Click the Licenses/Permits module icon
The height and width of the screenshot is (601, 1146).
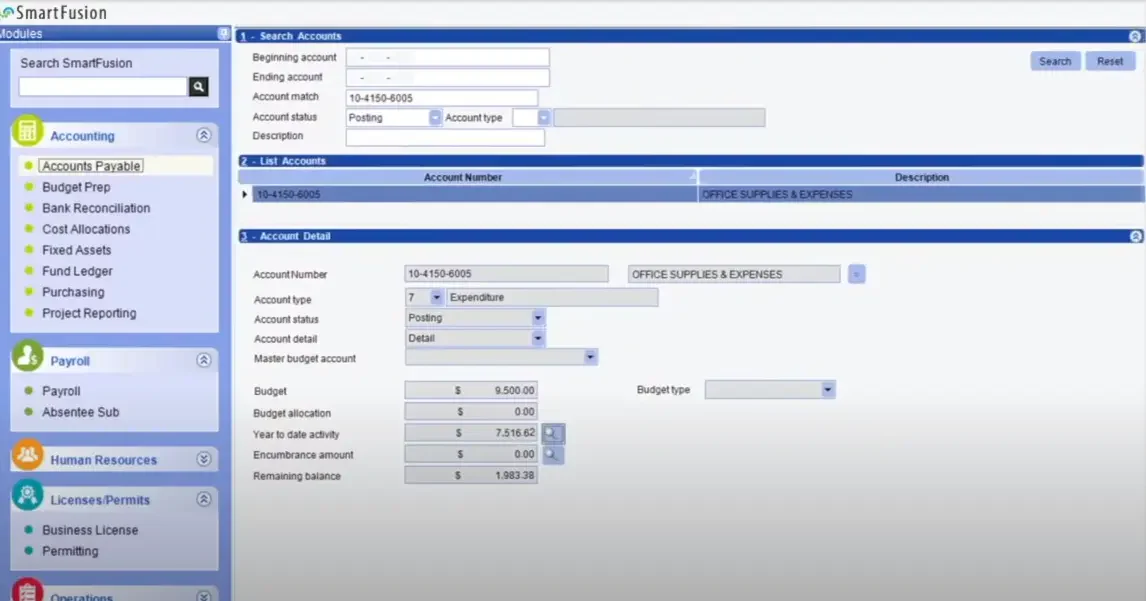coord(28,496)
